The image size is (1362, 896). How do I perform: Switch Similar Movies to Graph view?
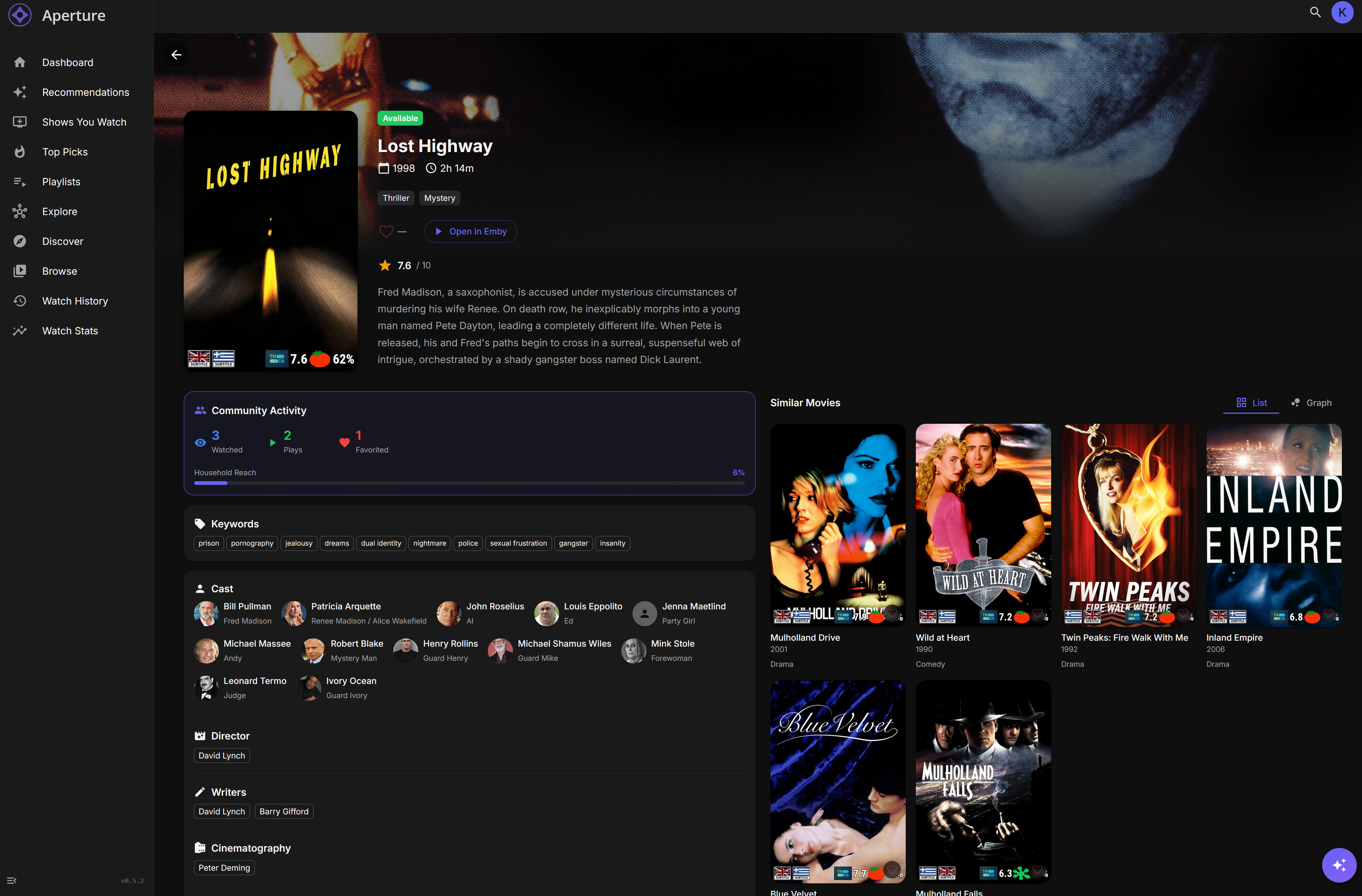[x=1311, y=403]
